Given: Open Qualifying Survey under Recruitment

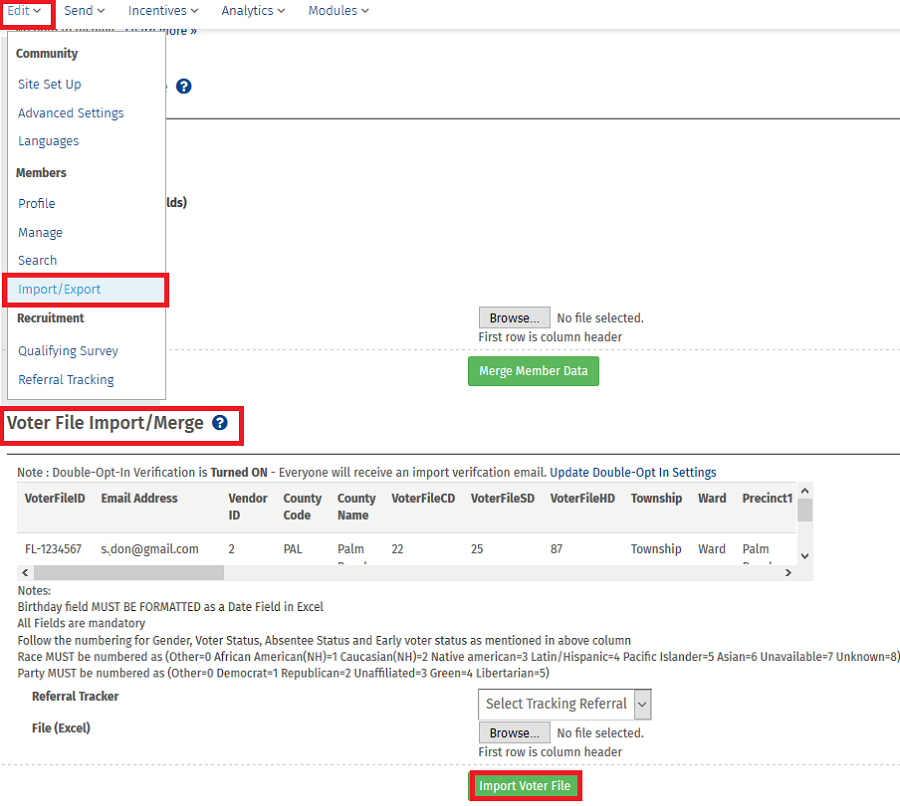Looking at the screenshot, I should click(x=68, y=351).
